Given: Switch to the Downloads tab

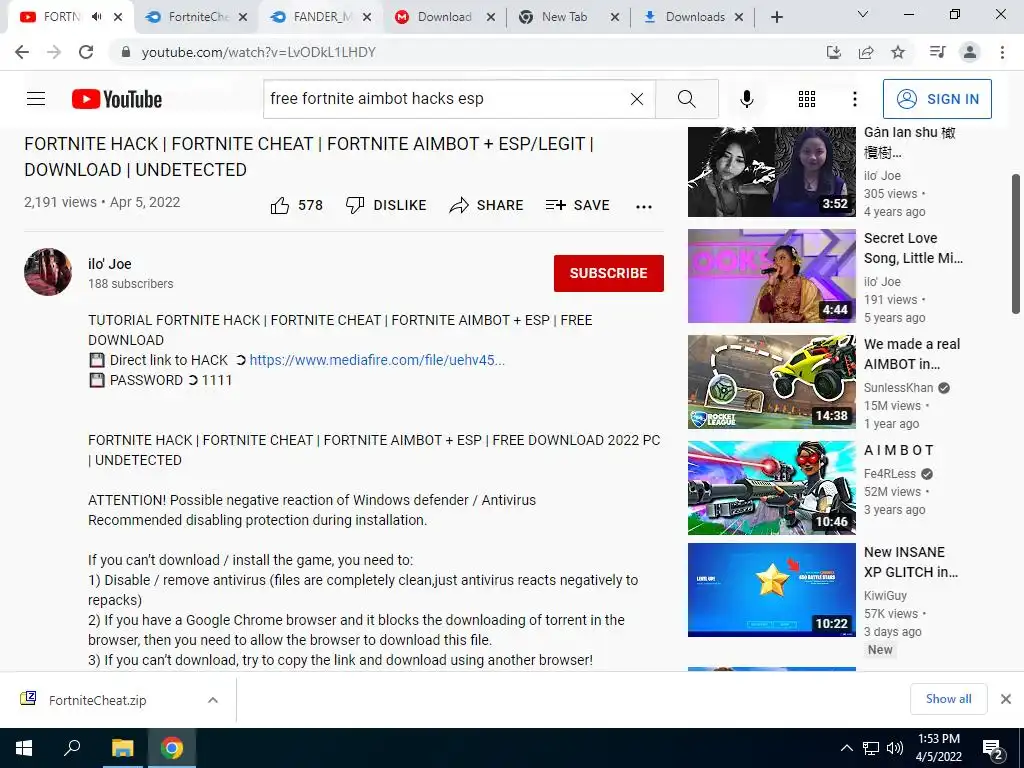Looking at the screenshot, I should (695, 17).
